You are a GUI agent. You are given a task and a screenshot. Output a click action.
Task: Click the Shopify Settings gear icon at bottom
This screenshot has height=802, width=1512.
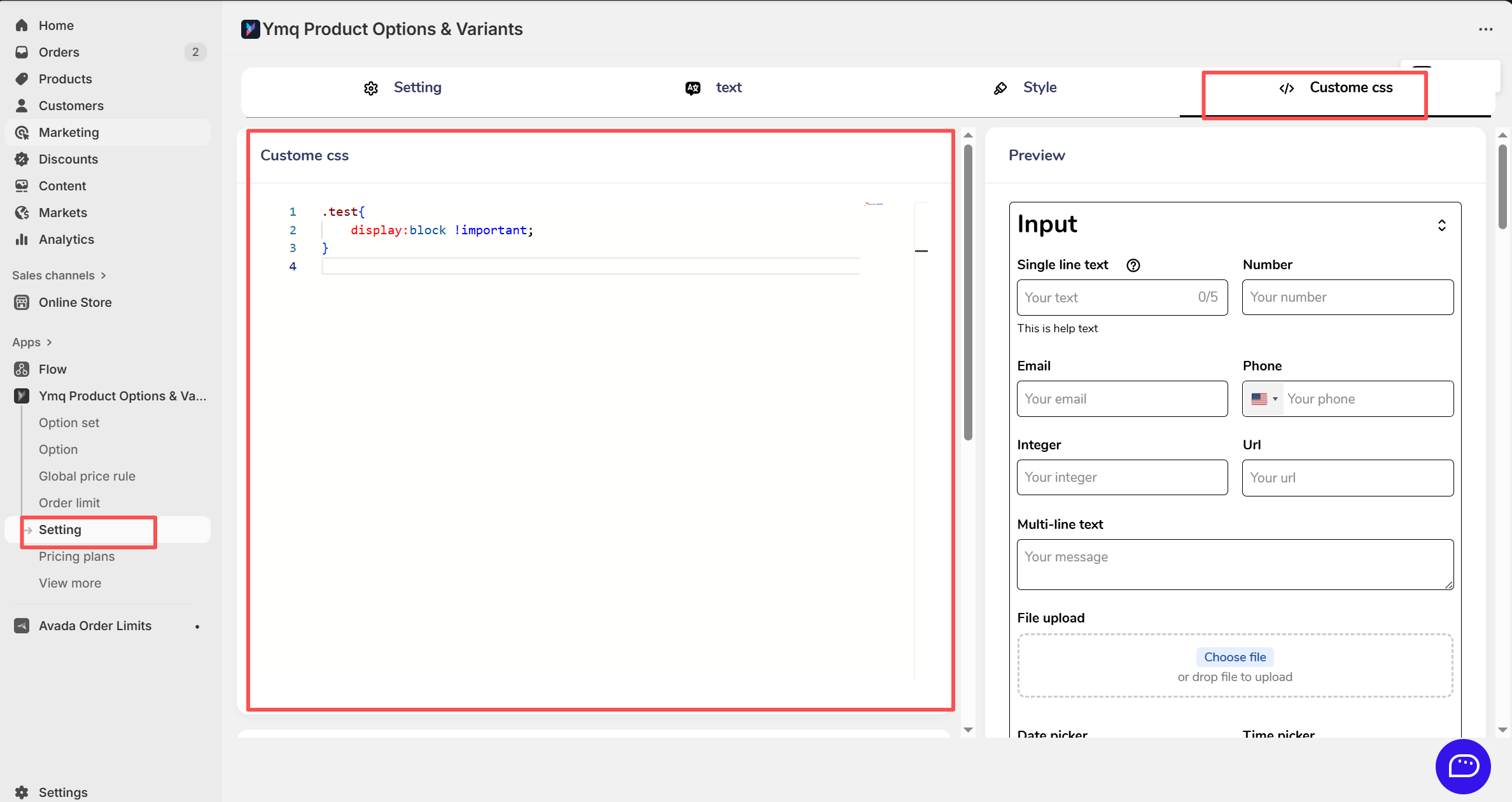click(x=22, y=792)
